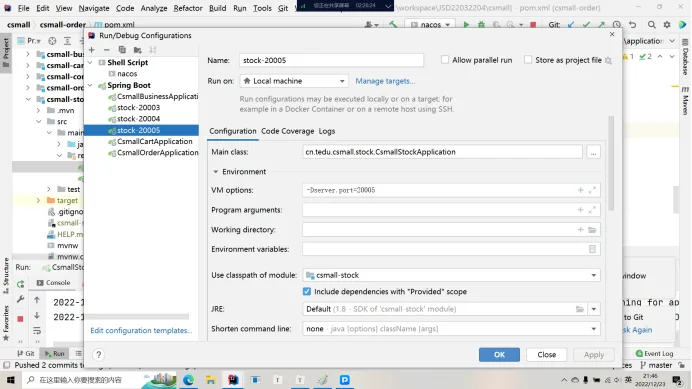This screenshot has width=692, height=389.
Task: Run nacos with green play icon
Action: pos(466,25)
